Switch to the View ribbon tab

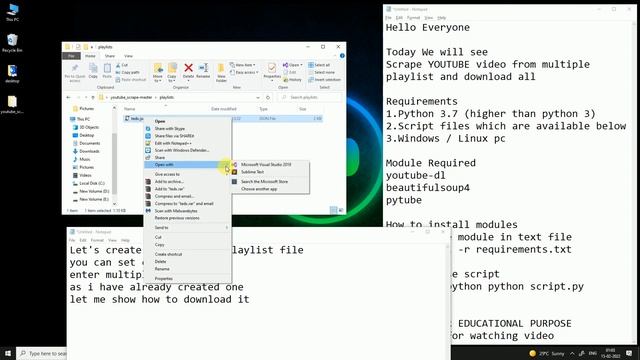pyautogui.click(x=128, y=56)
